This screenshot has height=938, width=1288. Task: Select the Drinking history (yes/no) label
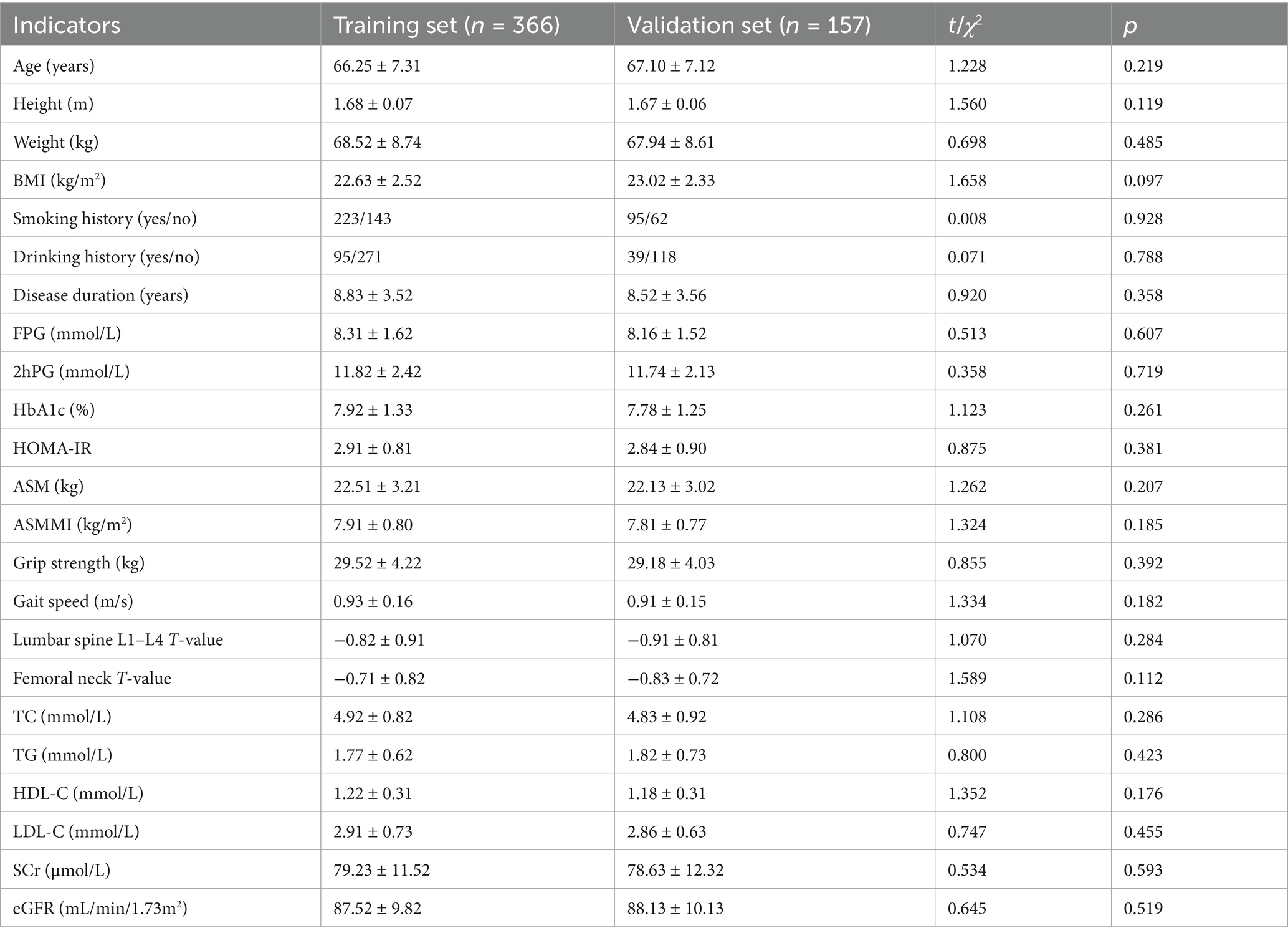[106, 257]
